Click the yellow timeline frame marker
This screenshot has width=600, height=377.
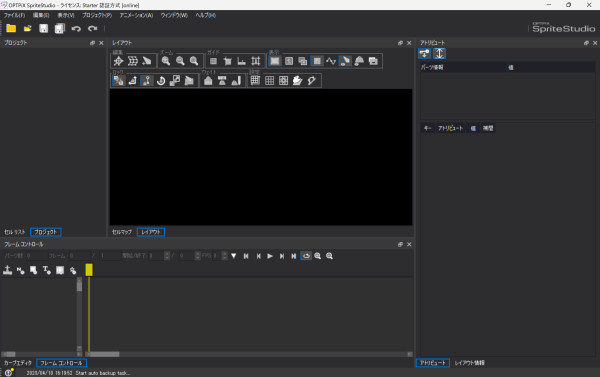tap(89, 270)
